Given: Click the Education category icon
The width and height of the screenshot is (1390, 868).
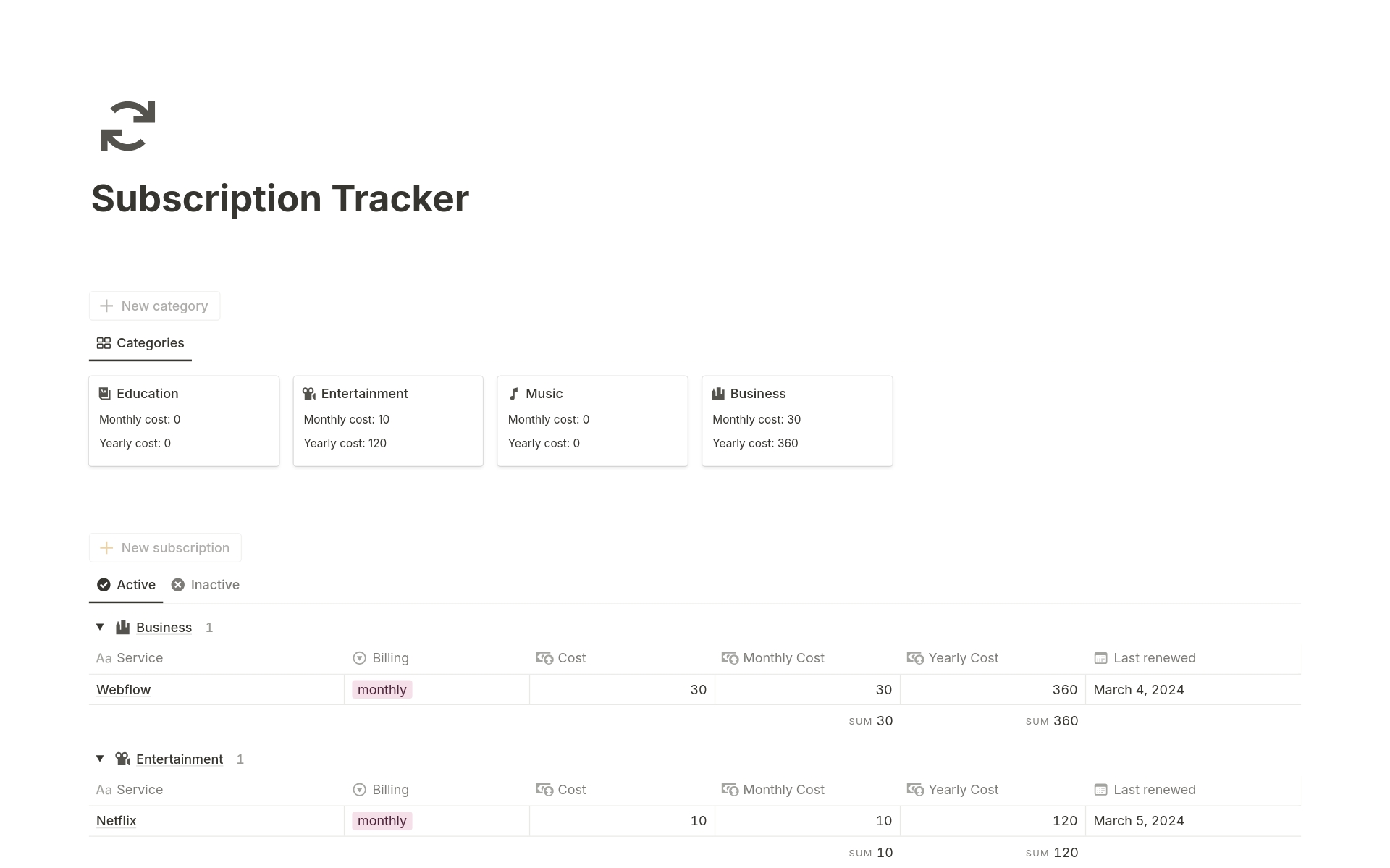Looking at the screenshot, I should pos(104,392).
